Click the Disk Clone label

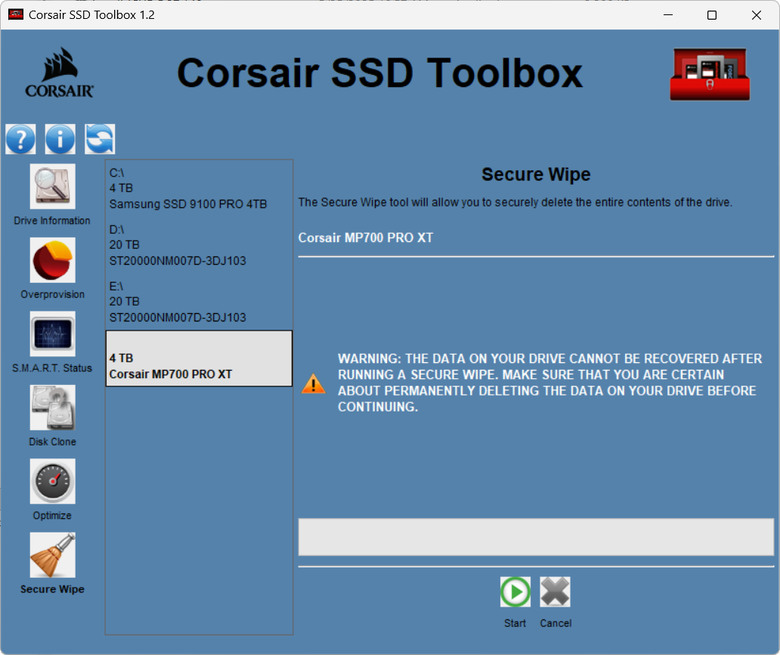coord(53,441)
